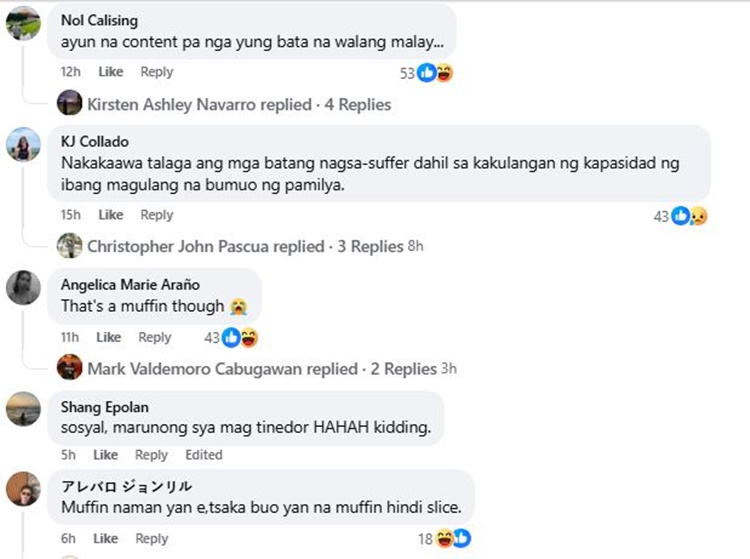Open the 12h timestamp on Nol's comment
The image size is (750, 559).
click(x=70, y=72)
